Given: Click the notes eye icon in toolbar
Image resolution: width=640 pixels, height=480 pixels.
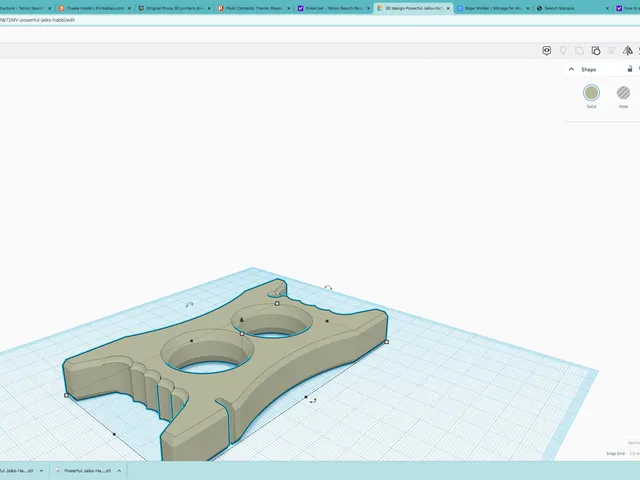Looking at the screenshot, I should pos(547,51).
